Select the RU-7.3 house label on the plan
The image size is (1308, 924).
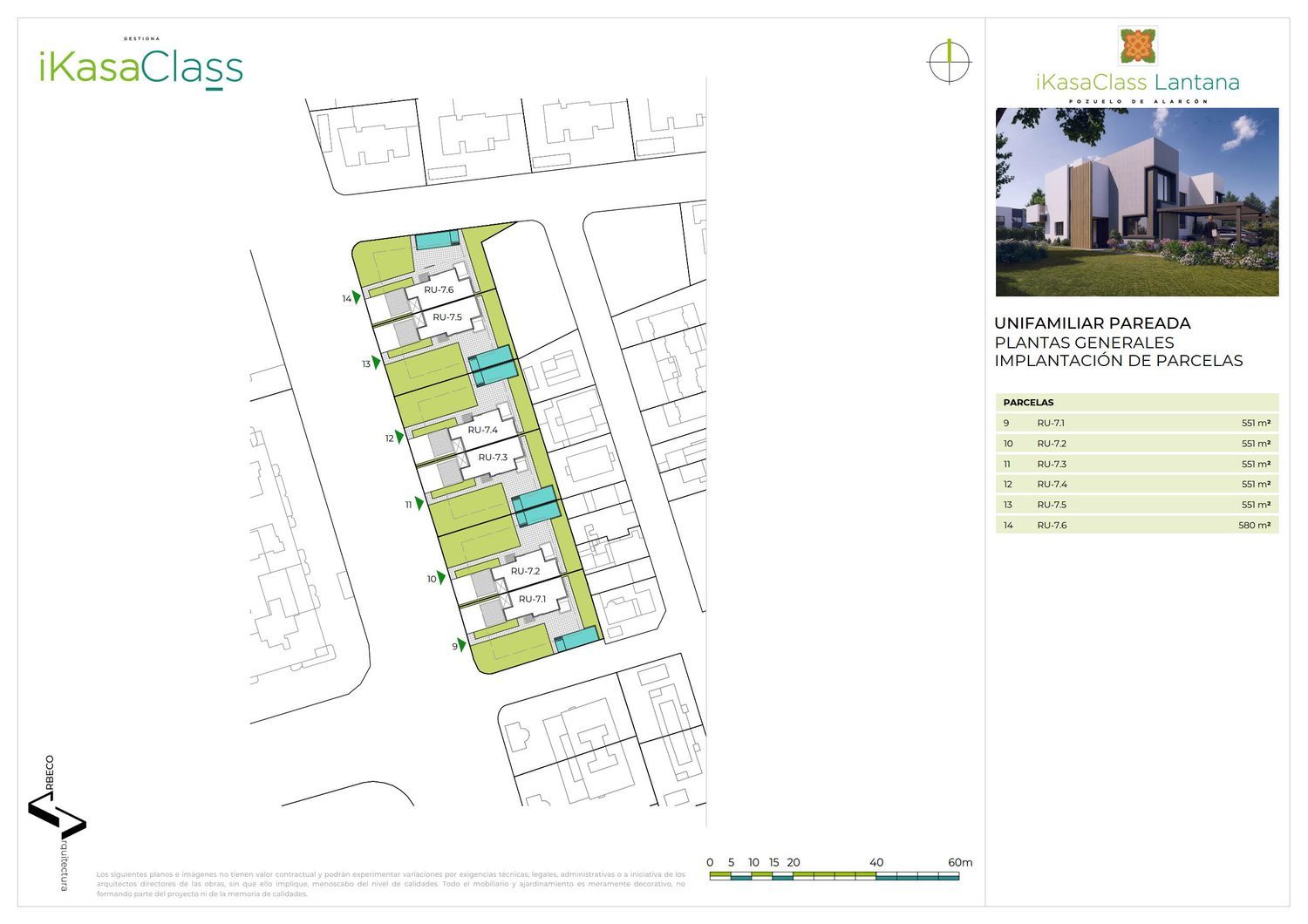click(x=493, y=458)
